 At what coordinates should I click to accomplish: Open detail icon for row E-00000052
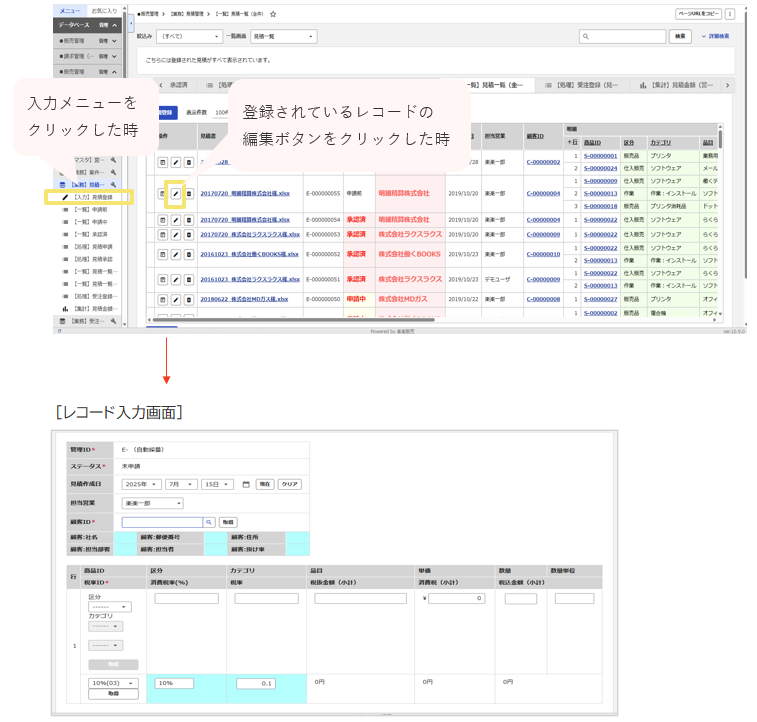click(x=163, y=254)
